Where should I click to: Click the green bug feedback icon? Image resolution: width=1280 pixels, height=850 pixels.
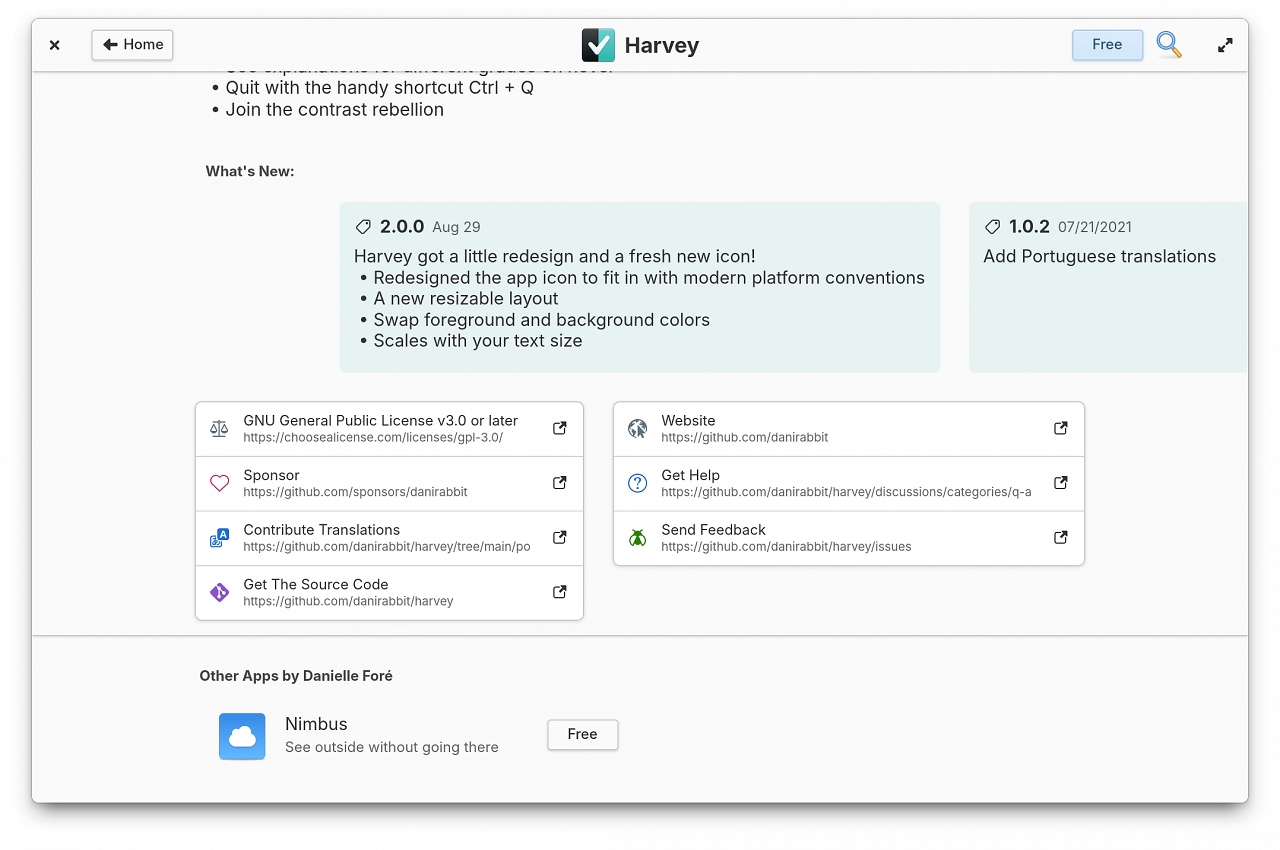pyautogui.click(x=637, y=538)
